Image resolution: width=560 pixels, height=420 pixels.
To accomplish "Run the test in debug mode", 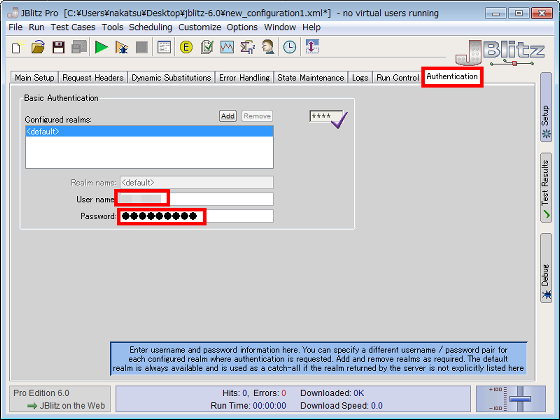I will click(122, 47).
